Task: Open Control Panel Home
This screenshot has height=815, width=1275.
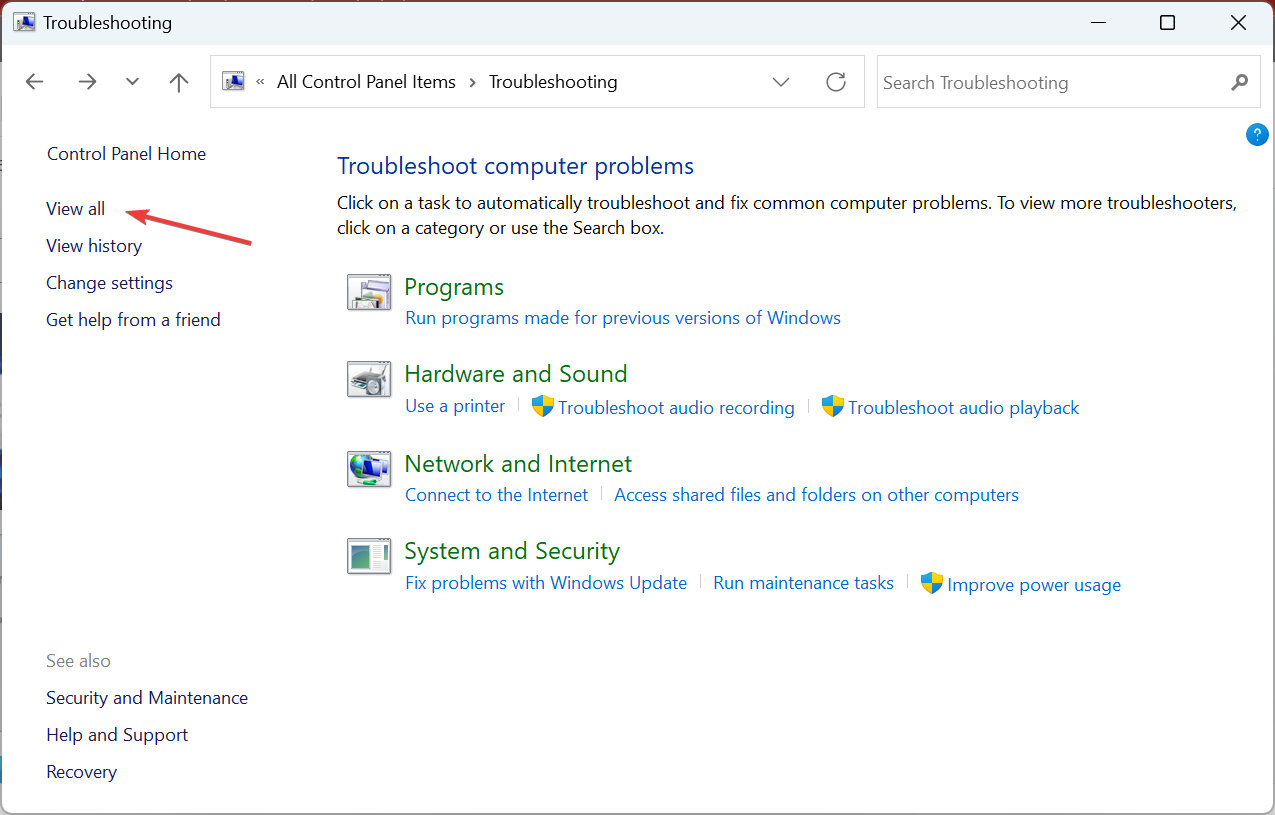Action: (126, 154)
